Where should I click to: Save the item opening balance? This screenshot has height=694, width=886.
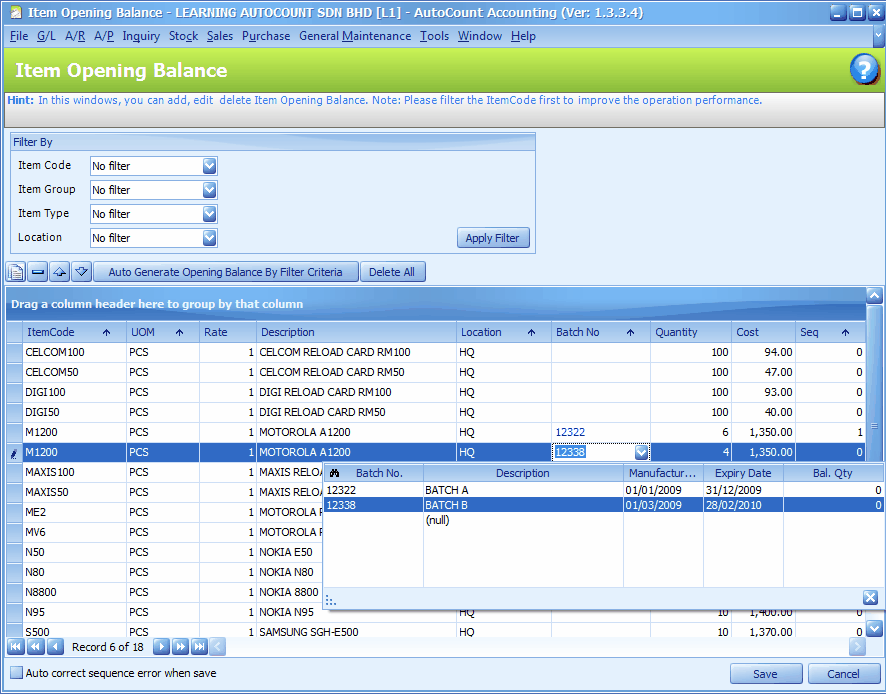pos(766,674)
